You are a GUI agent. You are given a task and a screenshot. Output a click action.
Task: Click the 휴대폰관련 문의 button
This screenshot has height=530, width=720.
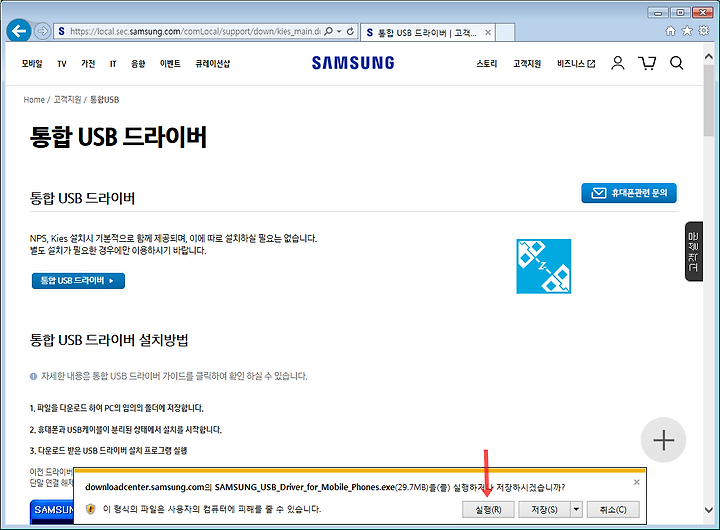[629, 193]
